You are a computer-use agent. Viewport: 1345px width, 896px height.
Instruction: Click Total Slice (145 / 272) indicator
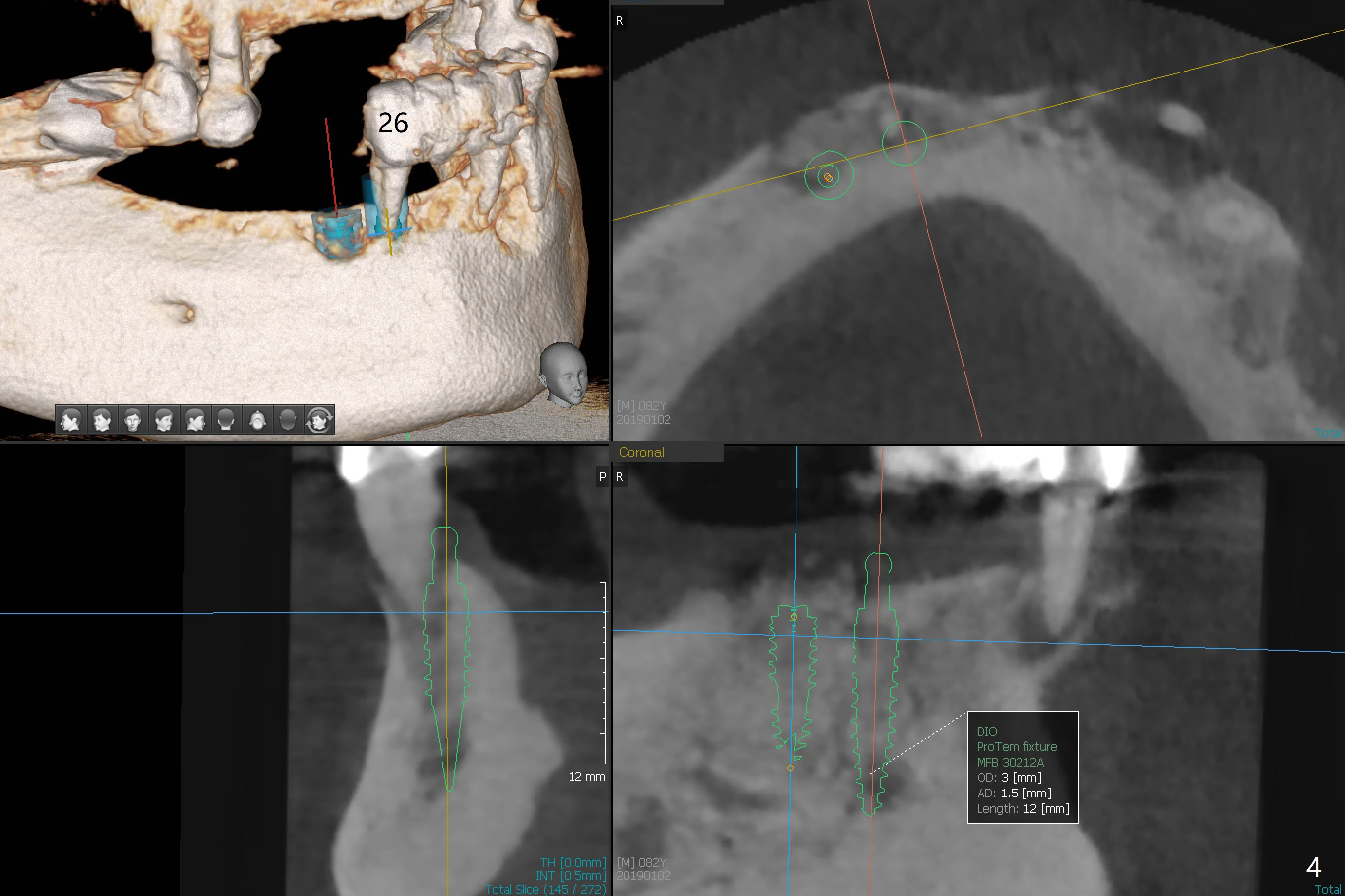tap(545, 889)
